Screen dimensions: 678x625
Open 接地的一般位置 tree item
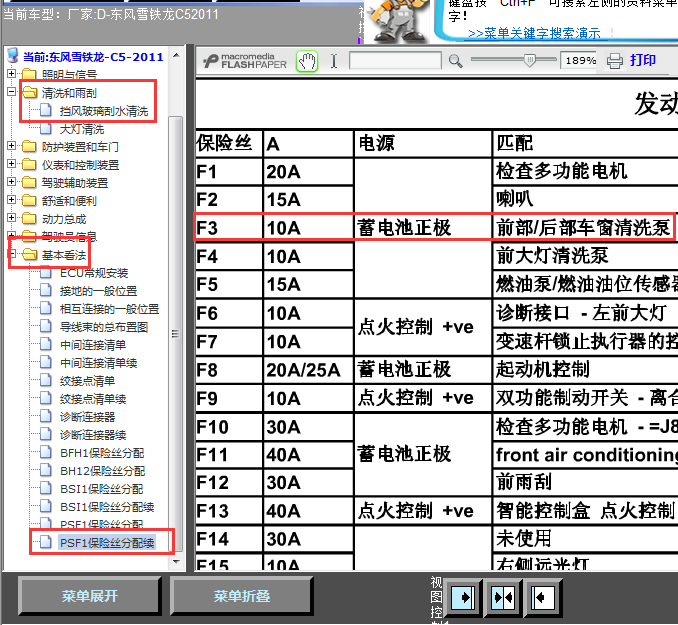coord(99,291)
